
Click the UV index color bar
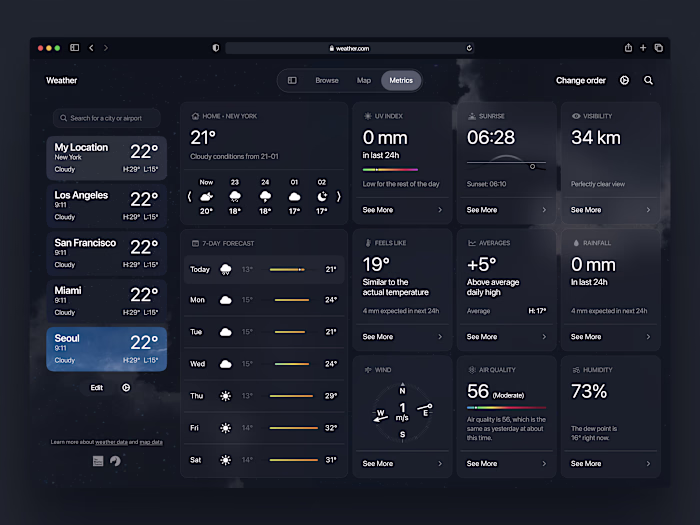click(x=390, y=170)
